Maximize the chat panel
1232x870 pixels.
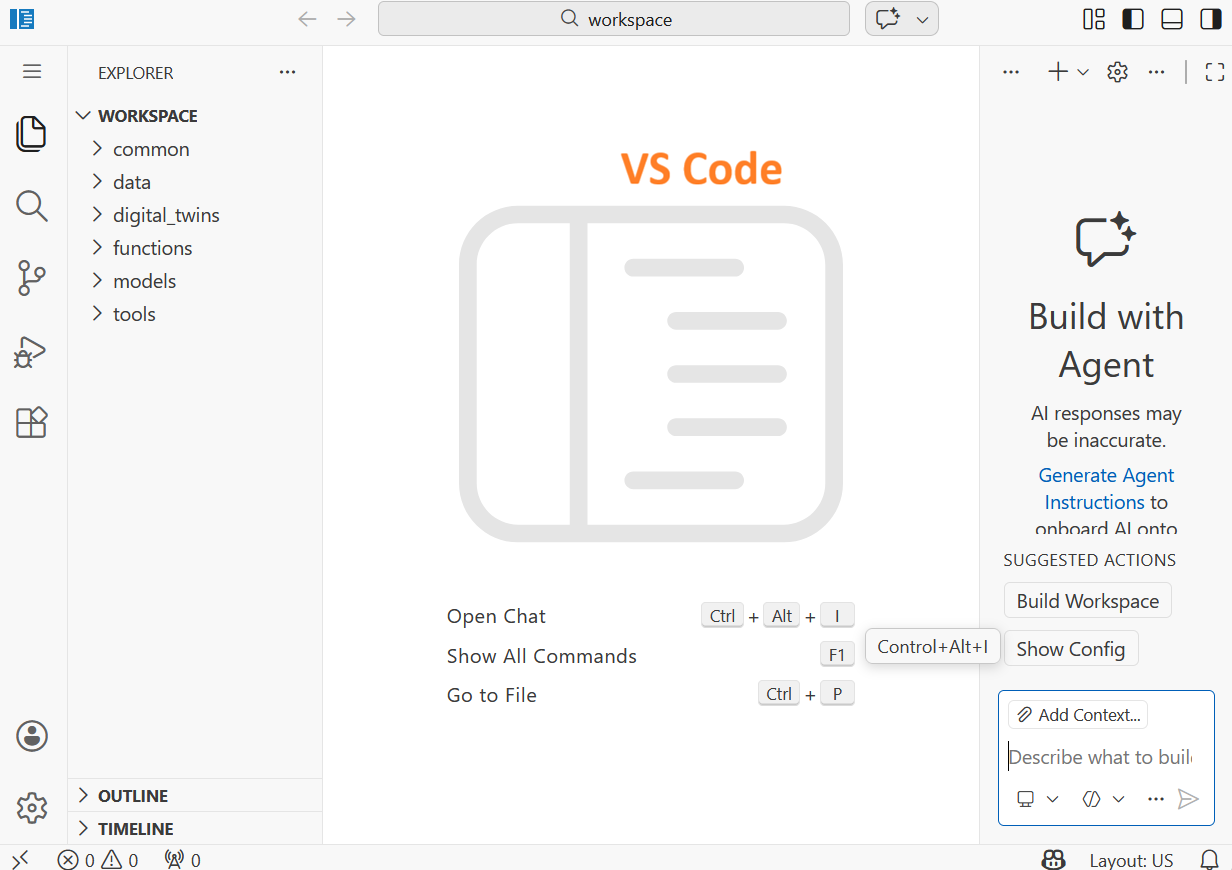click(x=1215, y=72)
